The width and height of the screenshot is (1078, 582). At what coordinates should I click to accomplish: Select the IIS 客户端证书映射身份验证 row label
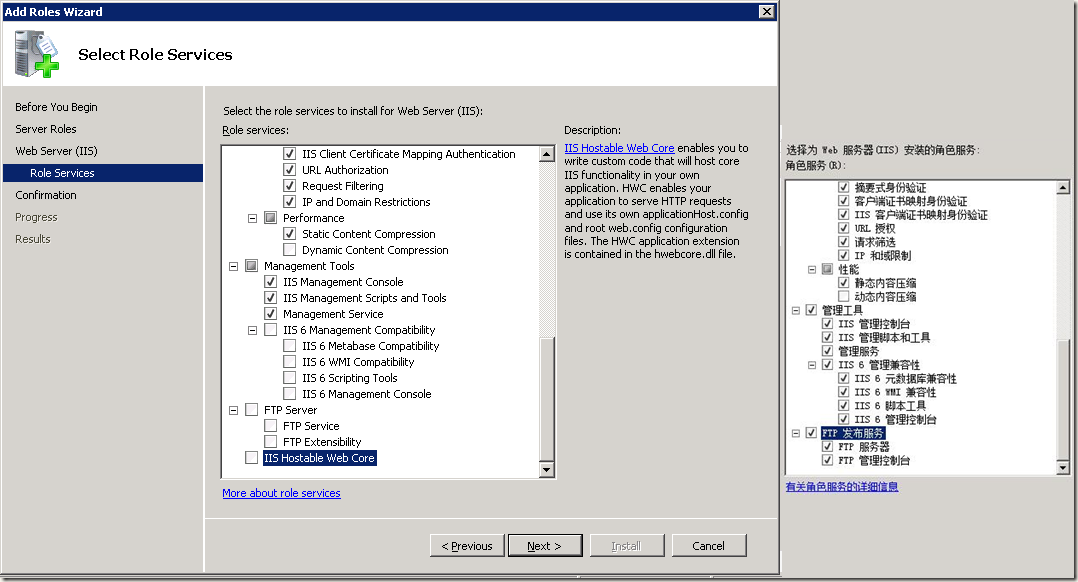921,215
